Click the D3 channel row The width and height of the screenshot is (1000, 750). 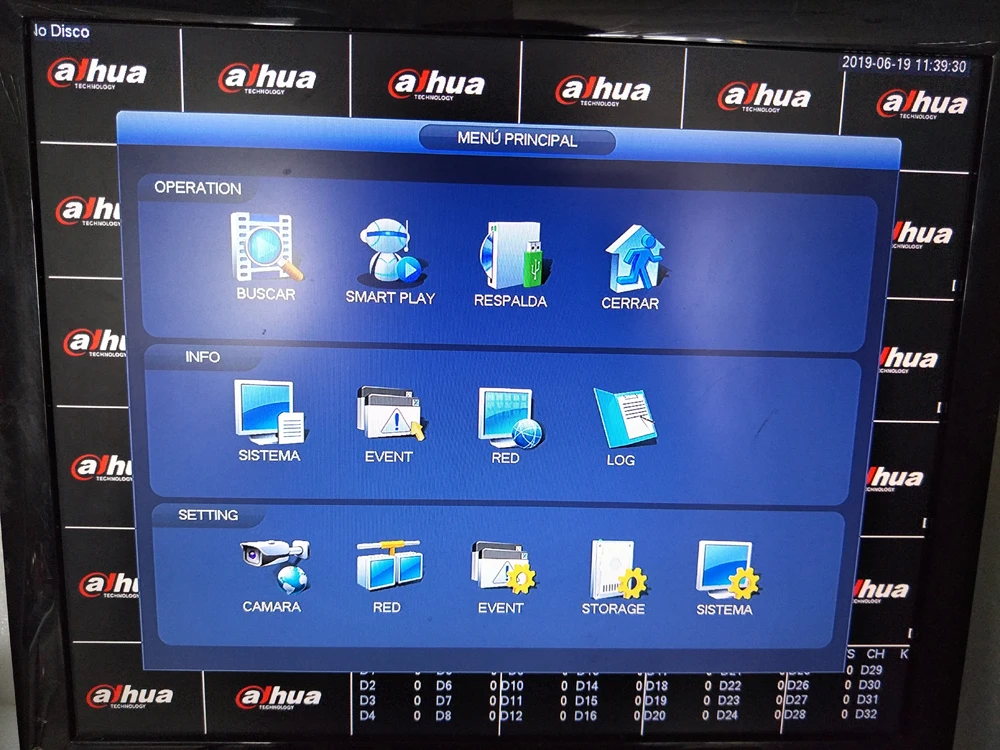390,700
